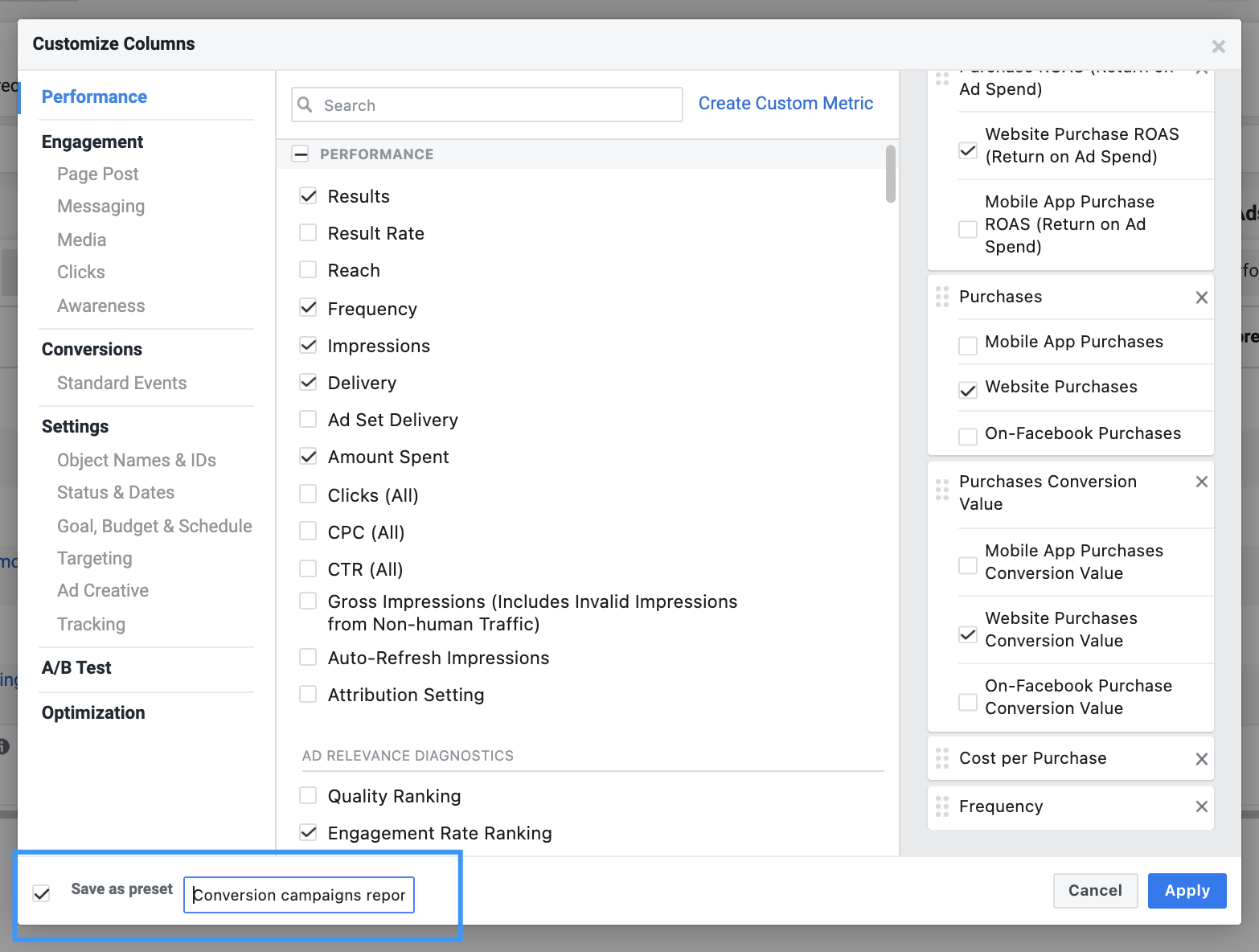Remove Purchases Conversion Value column via X
The height and width of the screenshot is (952, 1259).
coord(1201,482)
